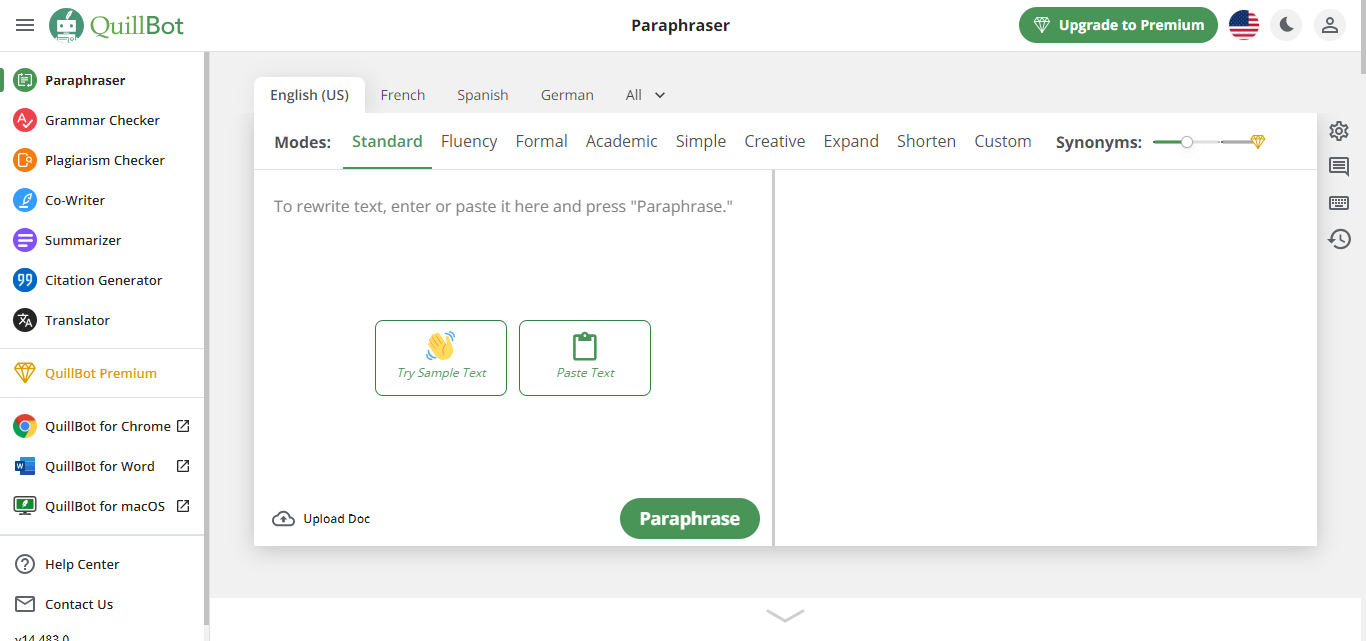Open the Citation Generator tool
1366x641 pixels.
[x=102, y=280]
